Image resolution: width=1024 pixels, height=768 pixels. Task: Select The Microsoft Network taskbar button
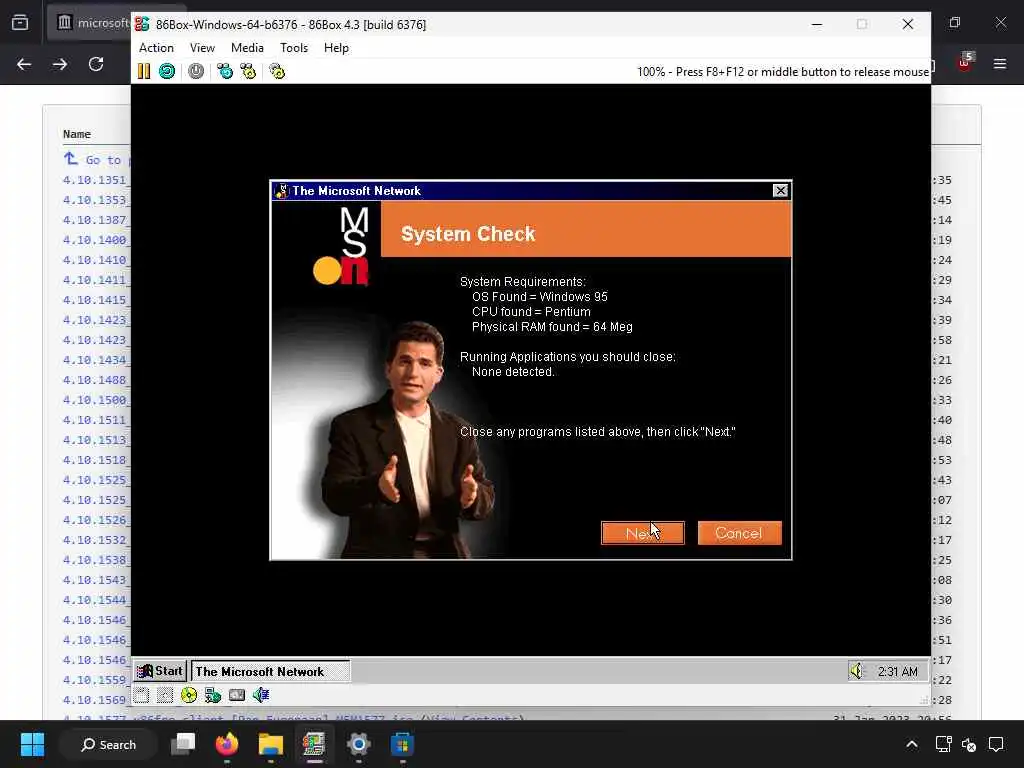coord(270,671)
